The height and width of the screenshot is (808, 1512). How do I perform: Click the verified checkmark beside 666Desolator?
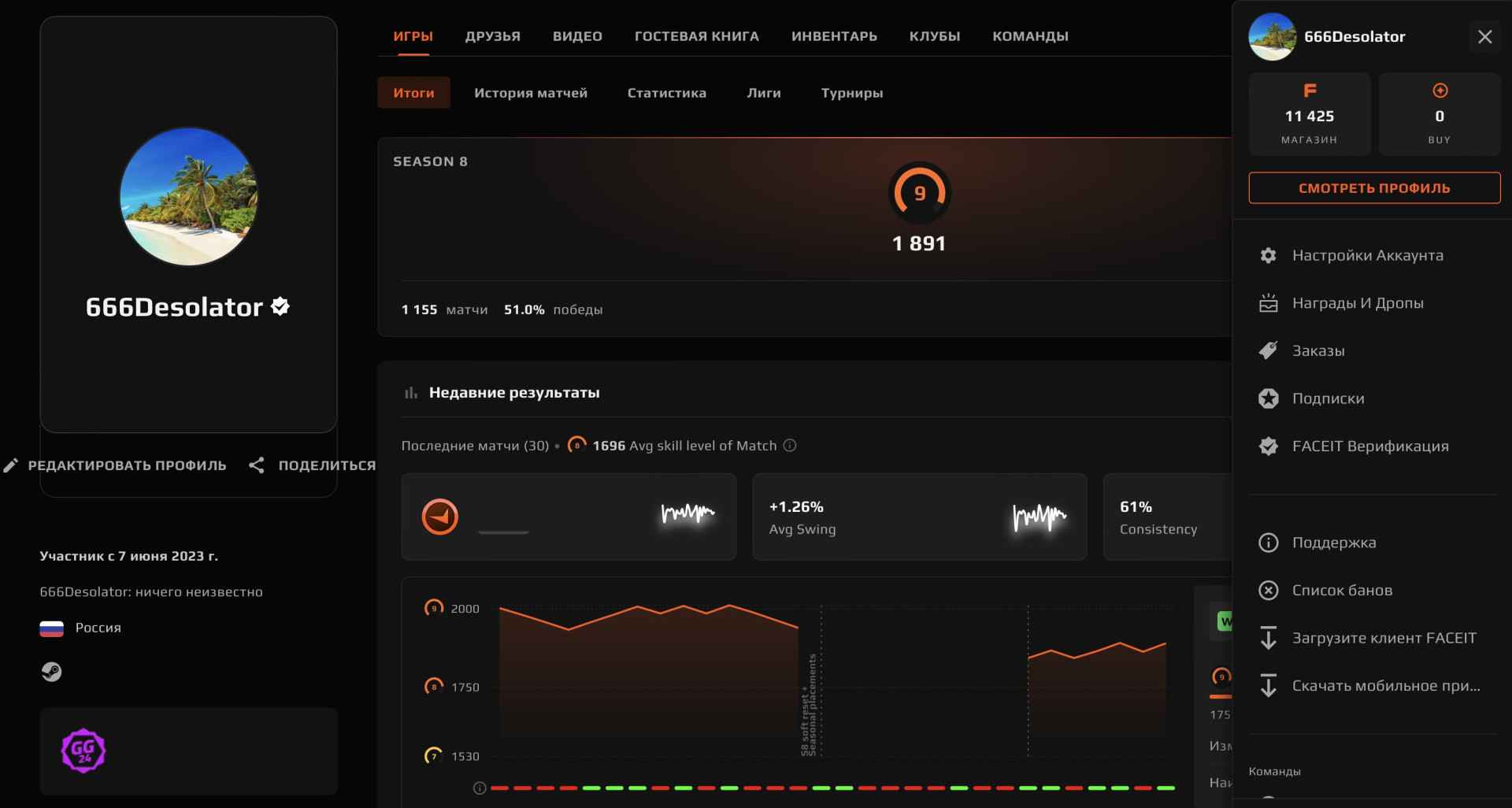coord(280,306)
